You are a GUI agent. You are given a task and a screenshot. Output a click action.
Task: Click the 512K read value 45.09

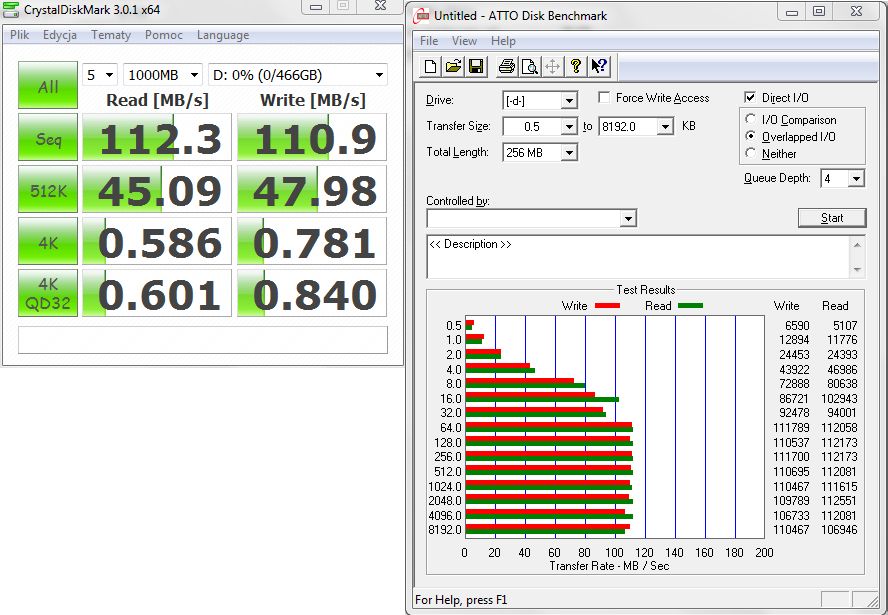(x=157, y=189)
